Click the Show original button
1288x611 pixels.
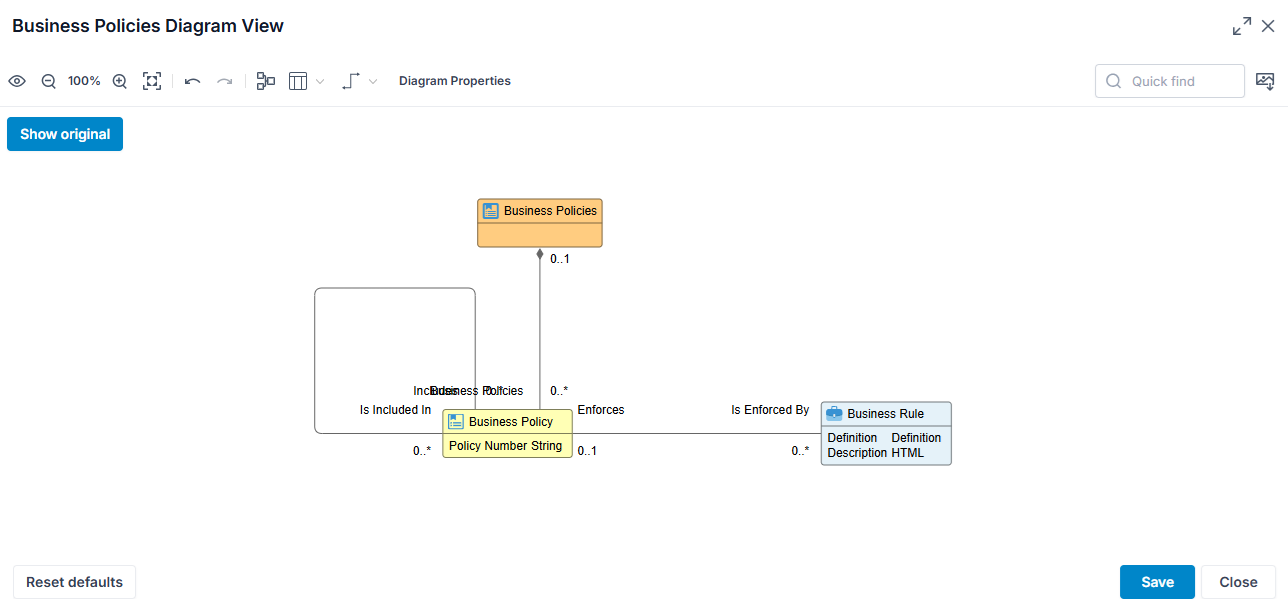[x=65, y=134]
